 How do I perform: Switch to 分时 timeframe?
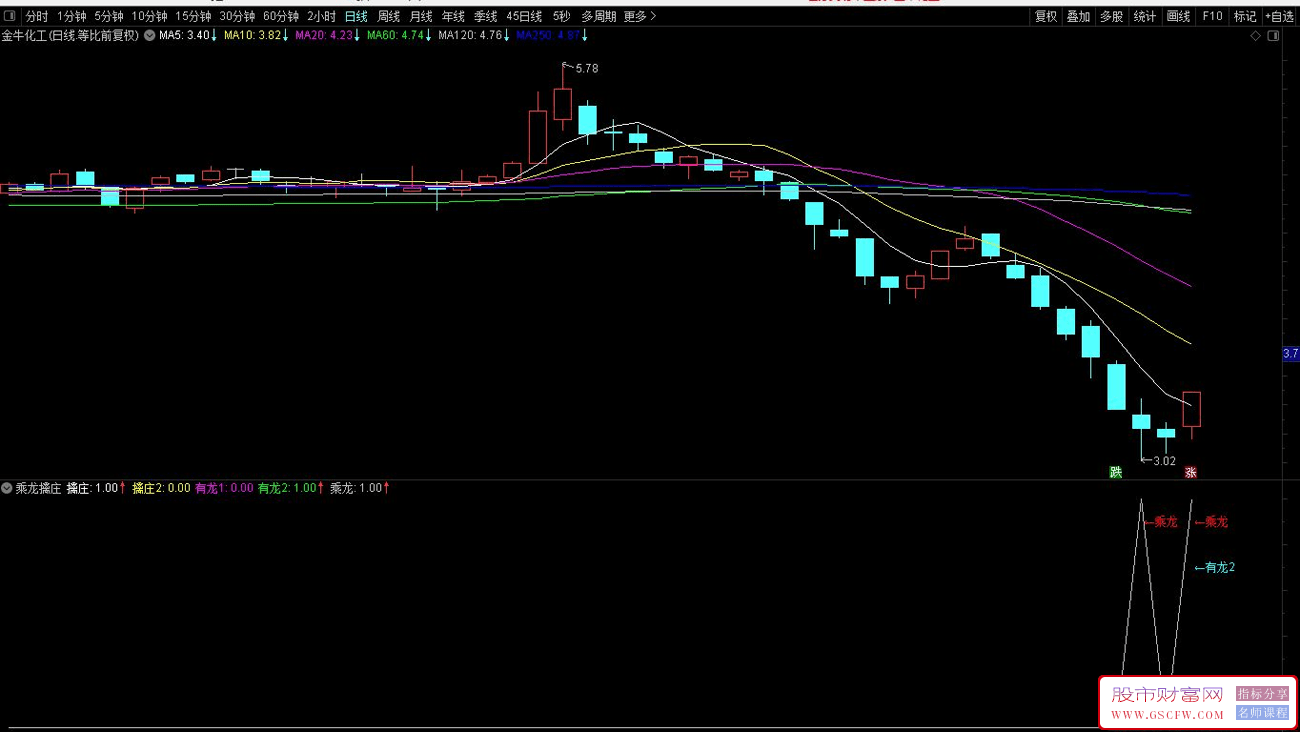tap(36, 16)
